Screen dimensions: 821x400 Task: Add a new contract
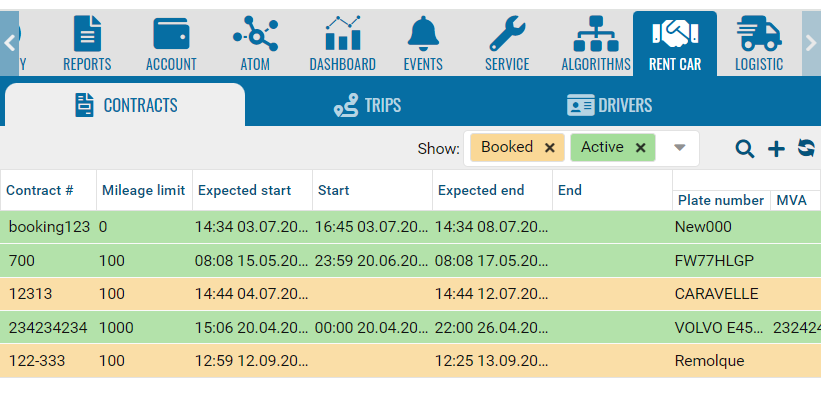pos(776,149)
